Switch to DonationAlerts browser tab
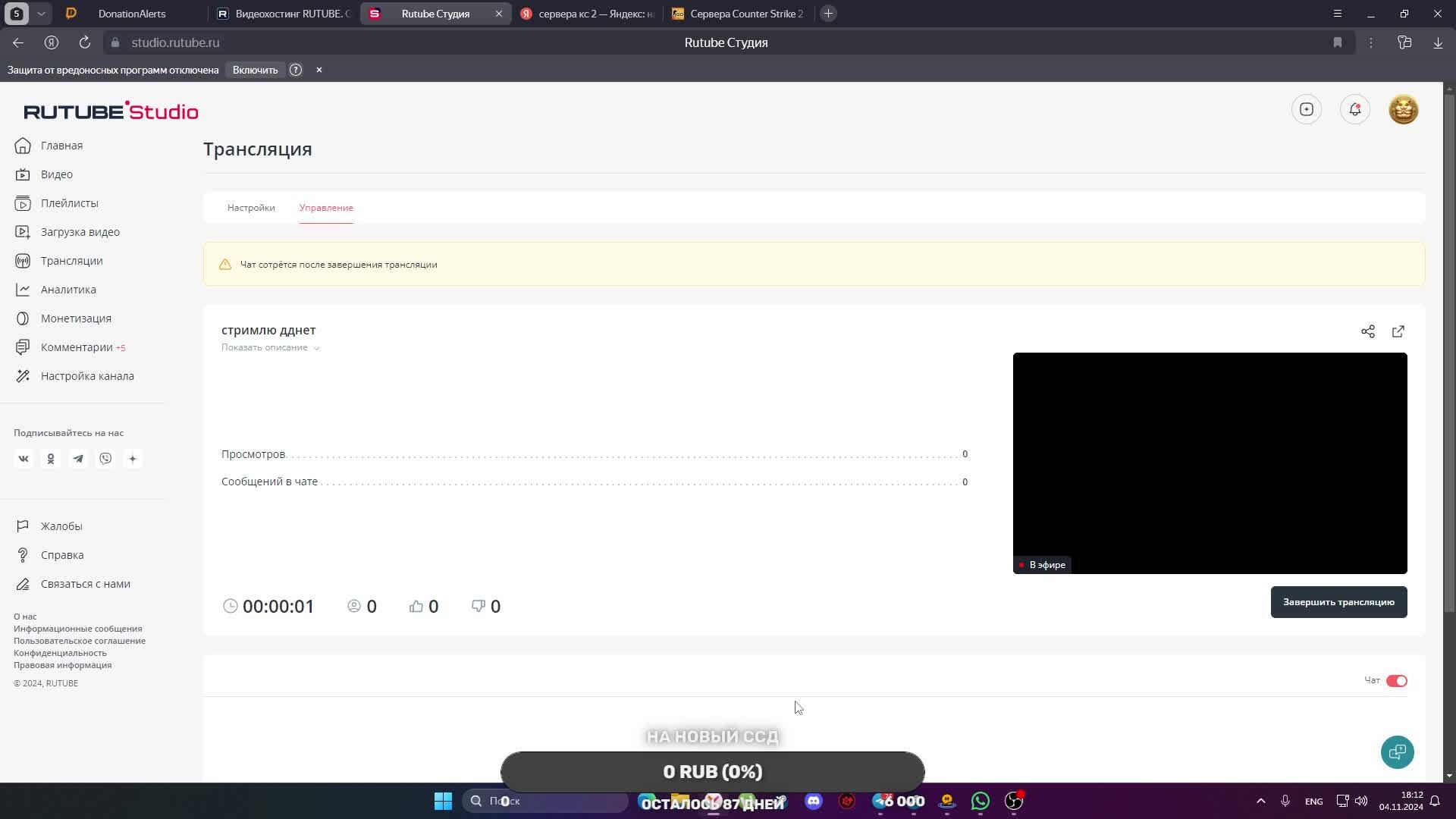 pyautogui.click(x=132, y=14)
